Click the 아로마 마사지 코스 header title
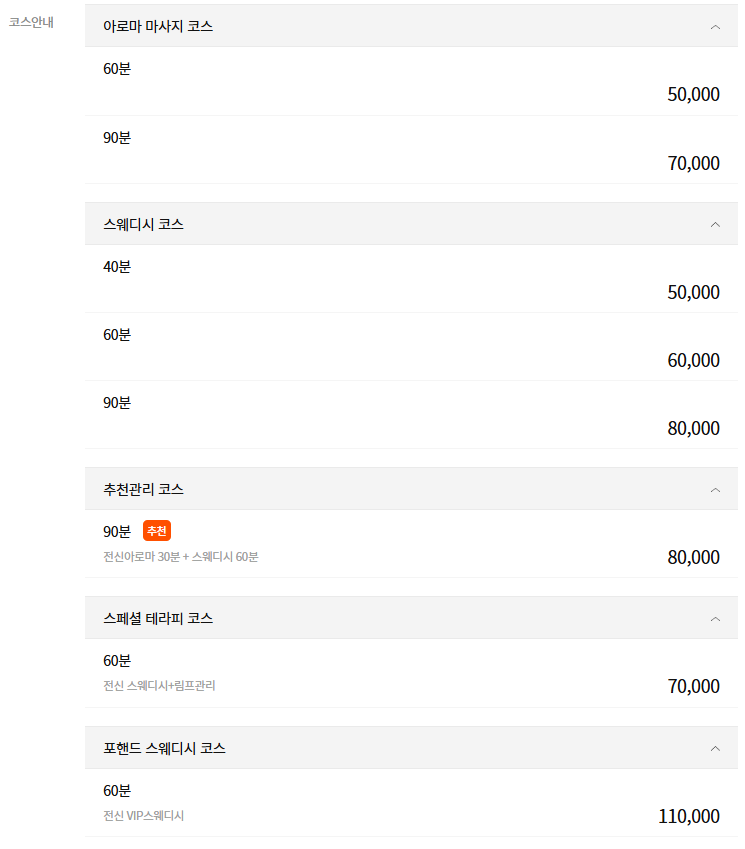Viewport: 745px width, 849px height. pos(158,26)
